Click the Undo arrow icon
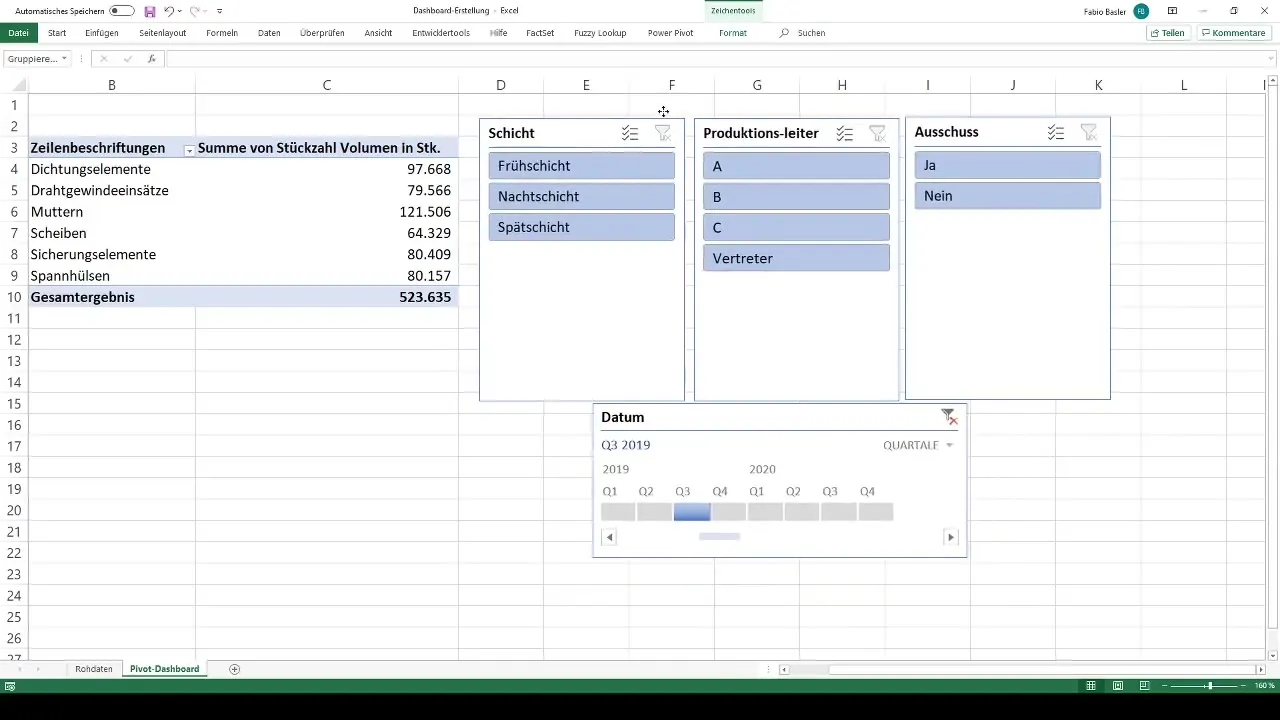Image resolution: width=1280 pixels, height=720 pixels. coord(169,11)
